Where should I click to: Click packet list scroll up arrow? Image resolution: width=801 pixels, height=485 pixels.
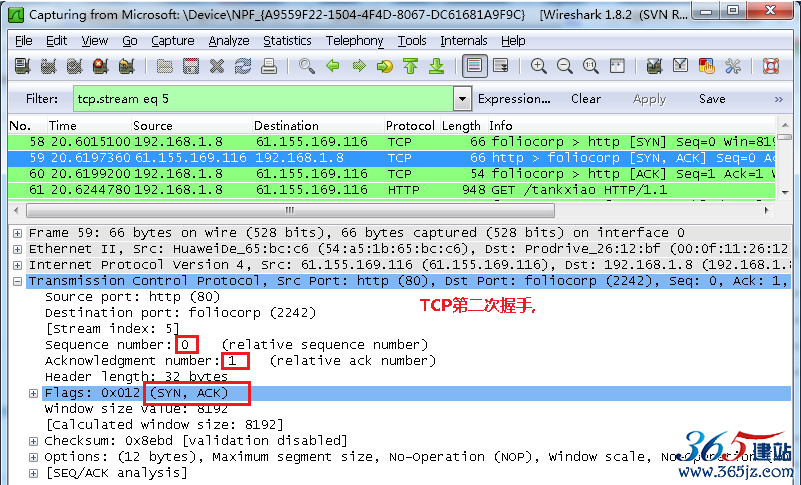[785, 125]
